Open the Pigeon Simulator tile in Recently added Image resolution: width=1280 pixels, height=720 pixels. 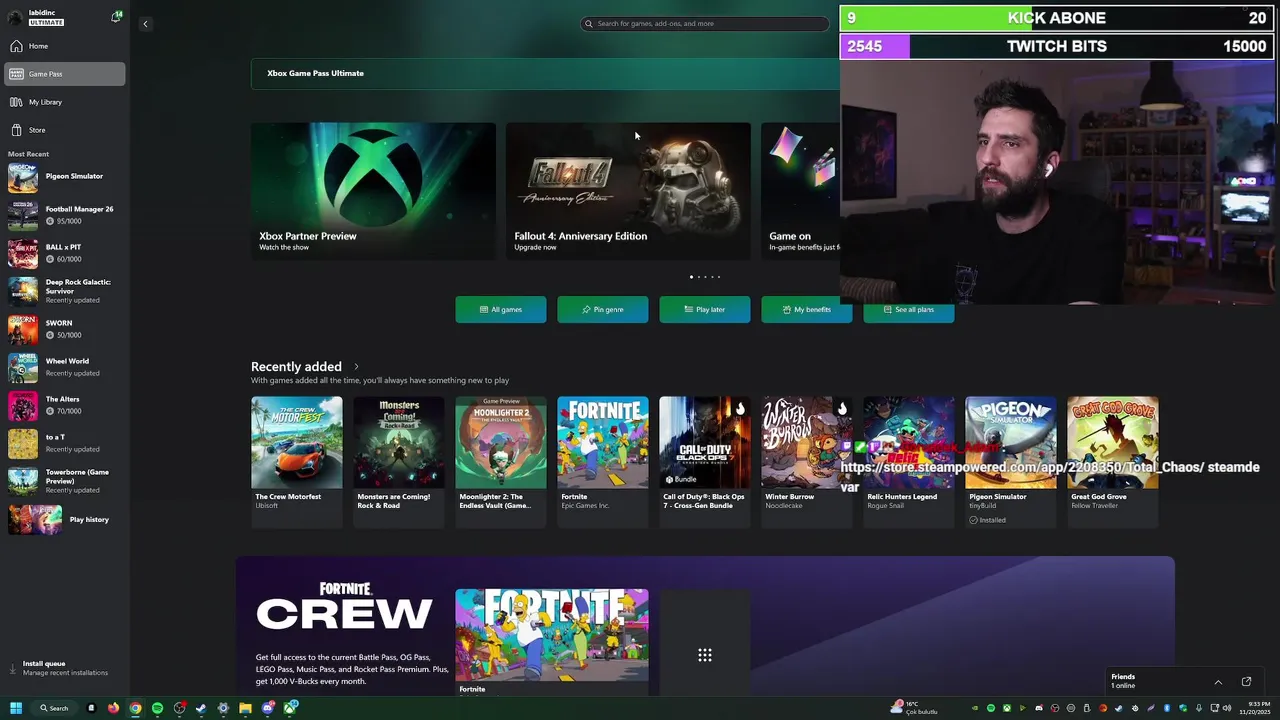coord(1011,460)
